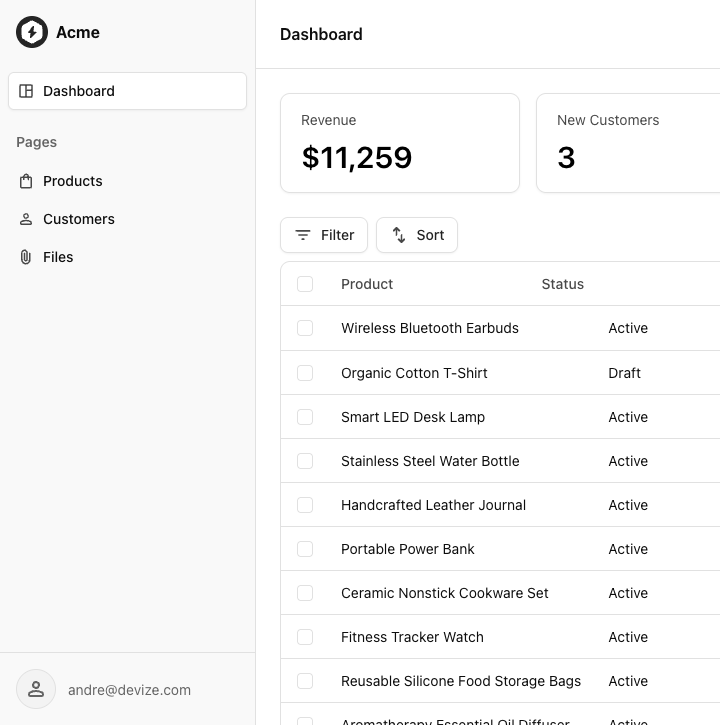Click the Product column header
The image size is (720, 725).
coord(367,284)
